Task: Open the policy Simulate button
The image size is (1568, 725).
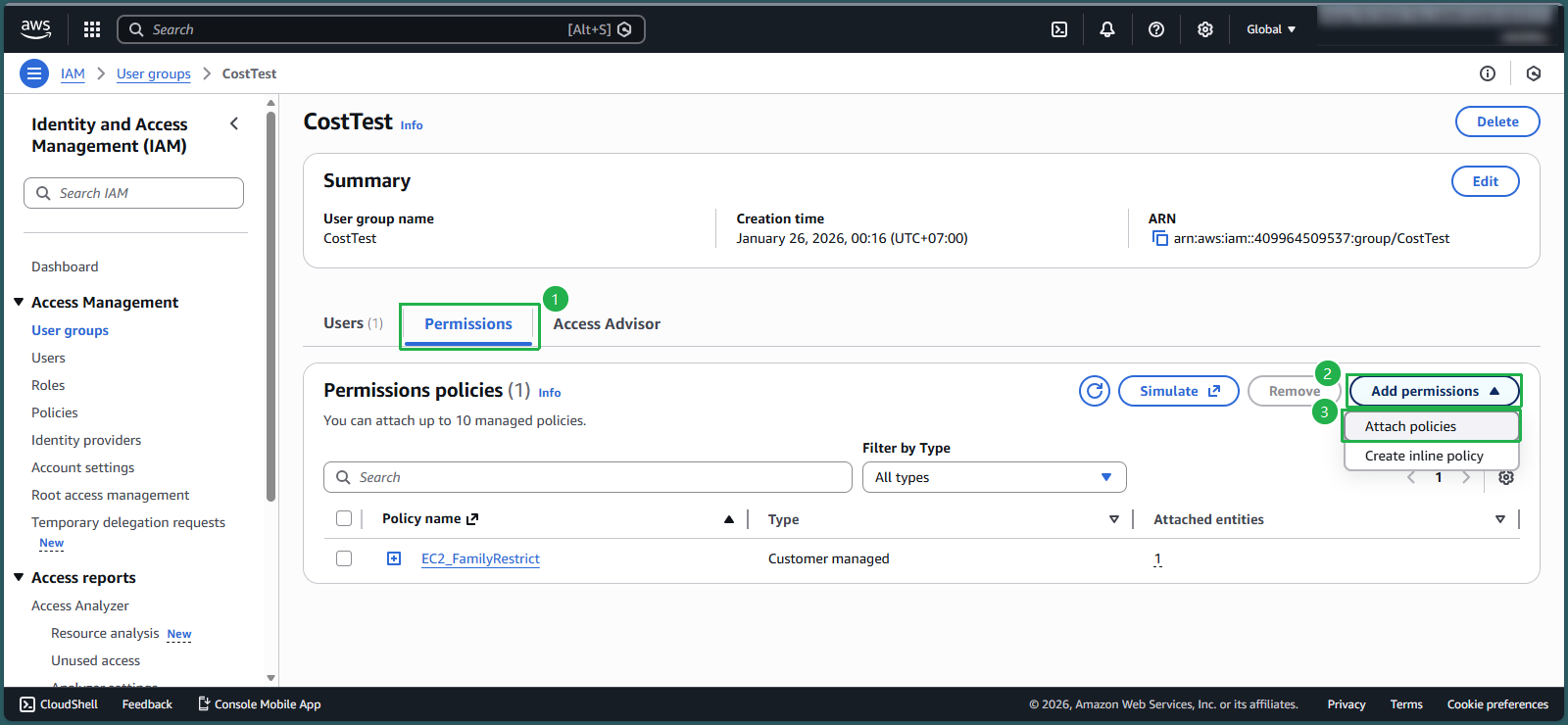Action: click(1179, 391)
